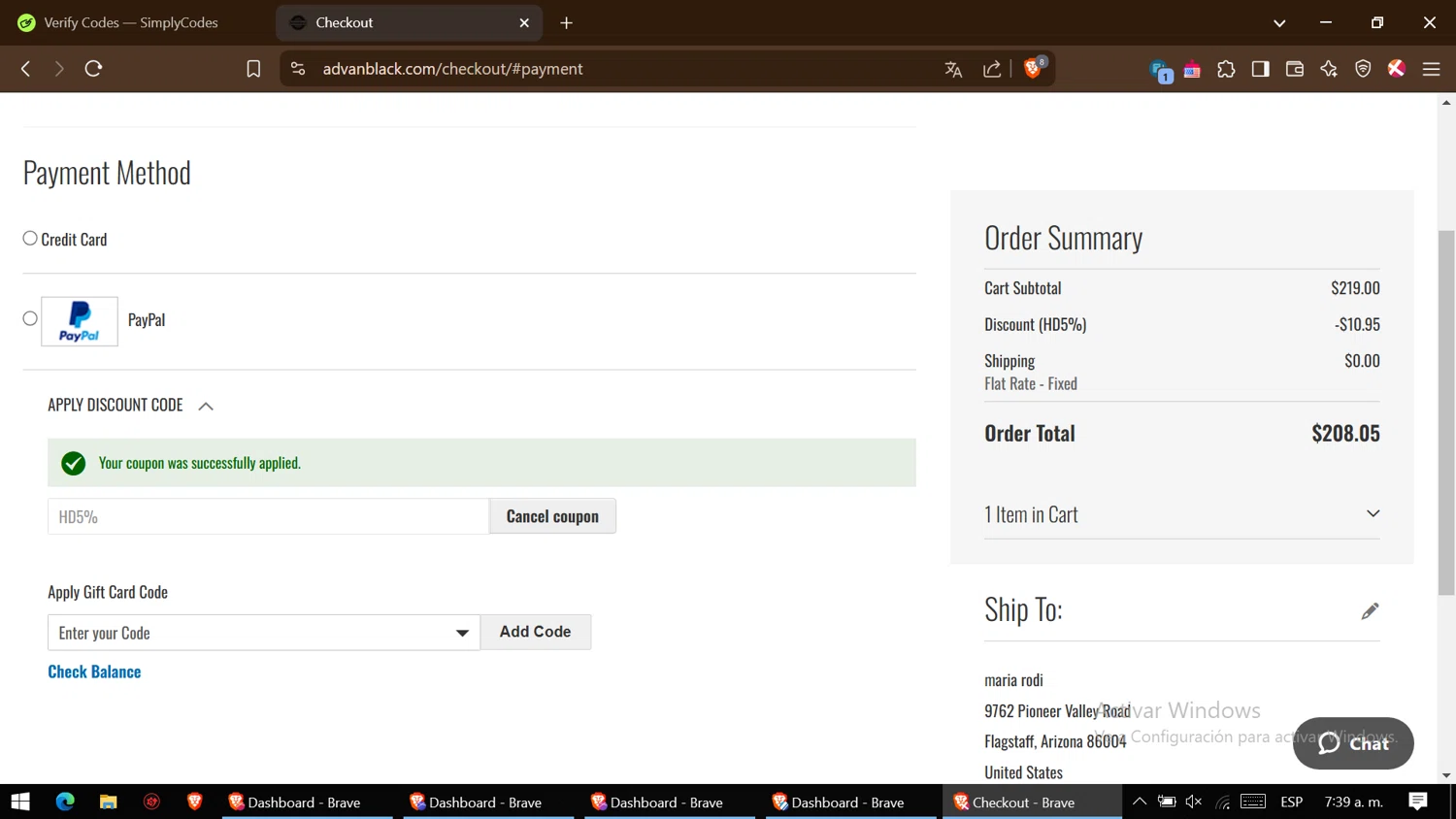1456x819 pixels.
Task: Unmute the system volume tray icon
Action: click(1194, 802)
